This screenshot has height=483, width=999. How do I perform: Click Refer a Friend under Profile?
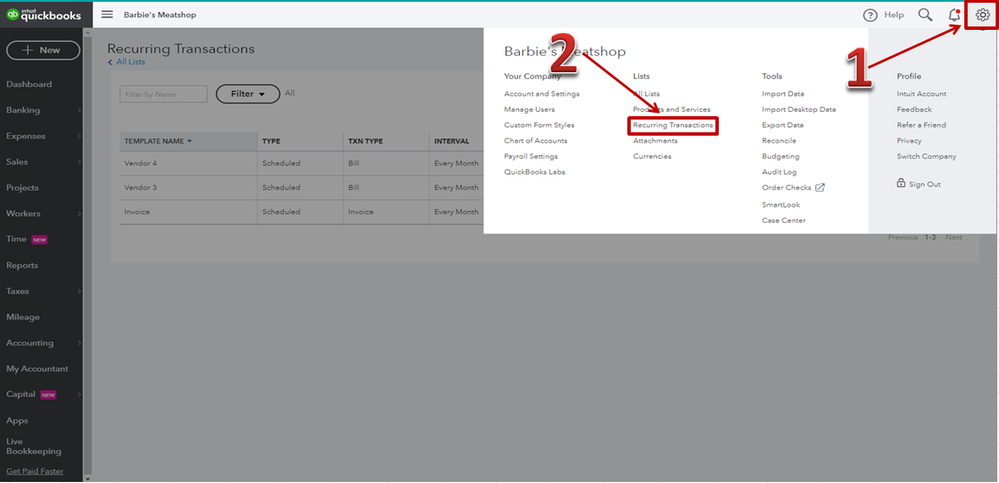click(921, 125)
